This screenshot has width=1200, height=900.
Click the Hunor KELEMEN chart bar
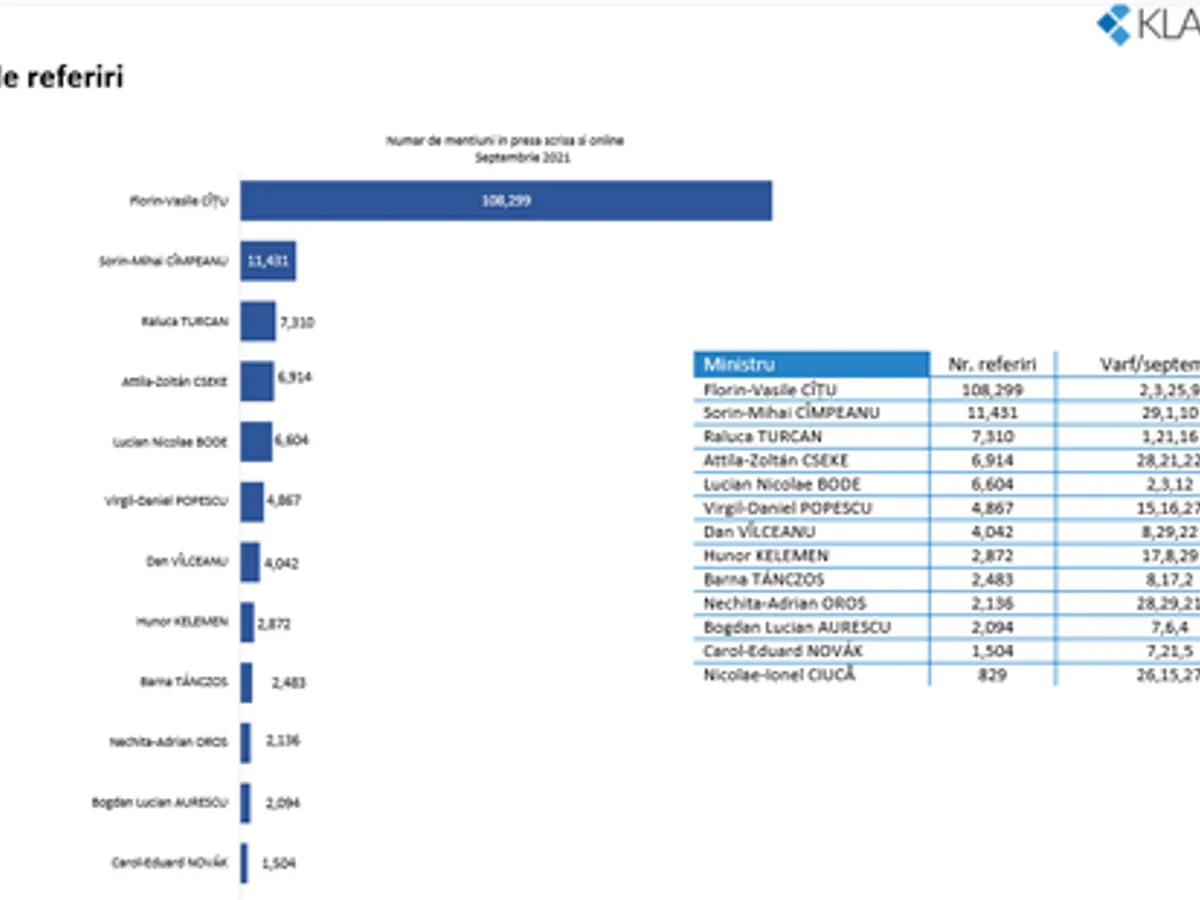(x=246, y=622)
